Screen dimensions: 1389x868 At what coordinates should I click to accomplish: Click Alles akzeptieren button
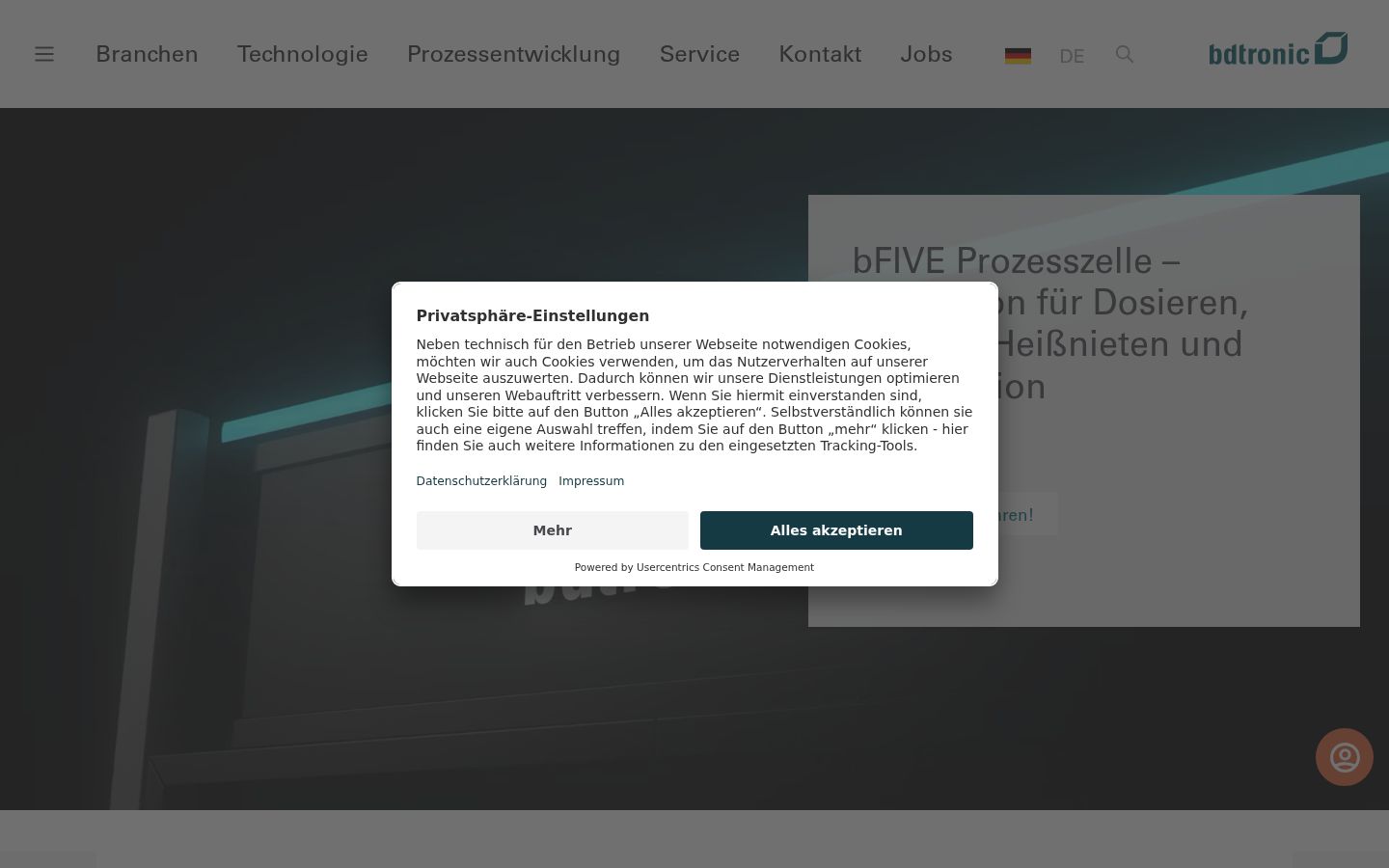[x=836, y=530]
